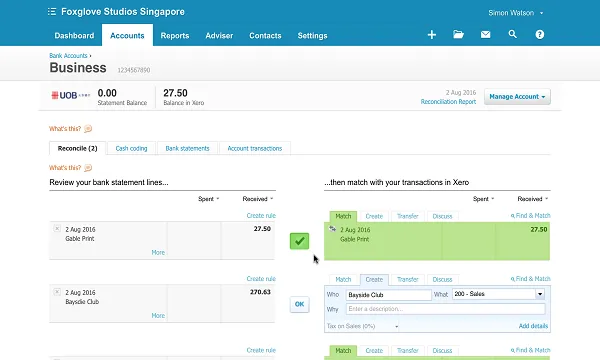
Task: Open the Reconciliation Report link
Action: coord(448,102)
